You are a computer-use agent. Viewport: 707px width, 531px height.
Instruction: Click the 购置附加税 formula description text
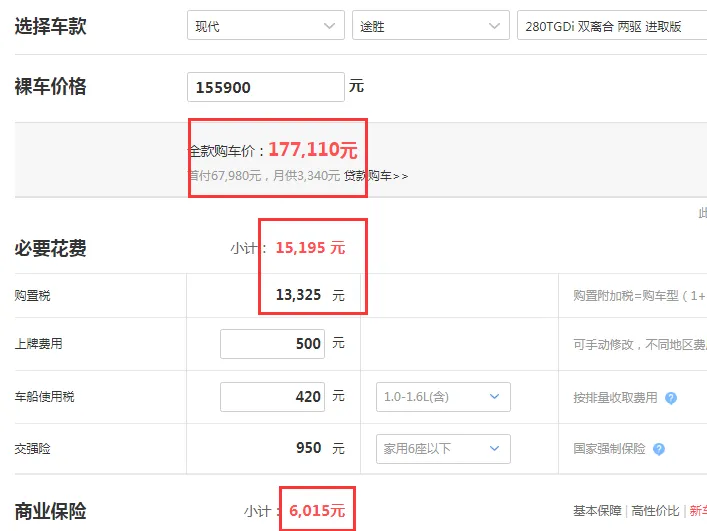pyautogui.click(x=640, y=296)
